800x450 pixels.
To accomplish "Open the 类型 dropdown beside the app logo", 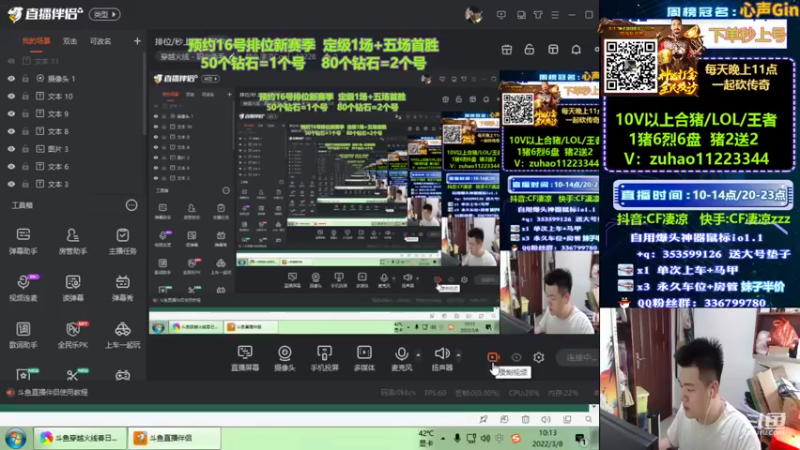I will coord(105,15).
